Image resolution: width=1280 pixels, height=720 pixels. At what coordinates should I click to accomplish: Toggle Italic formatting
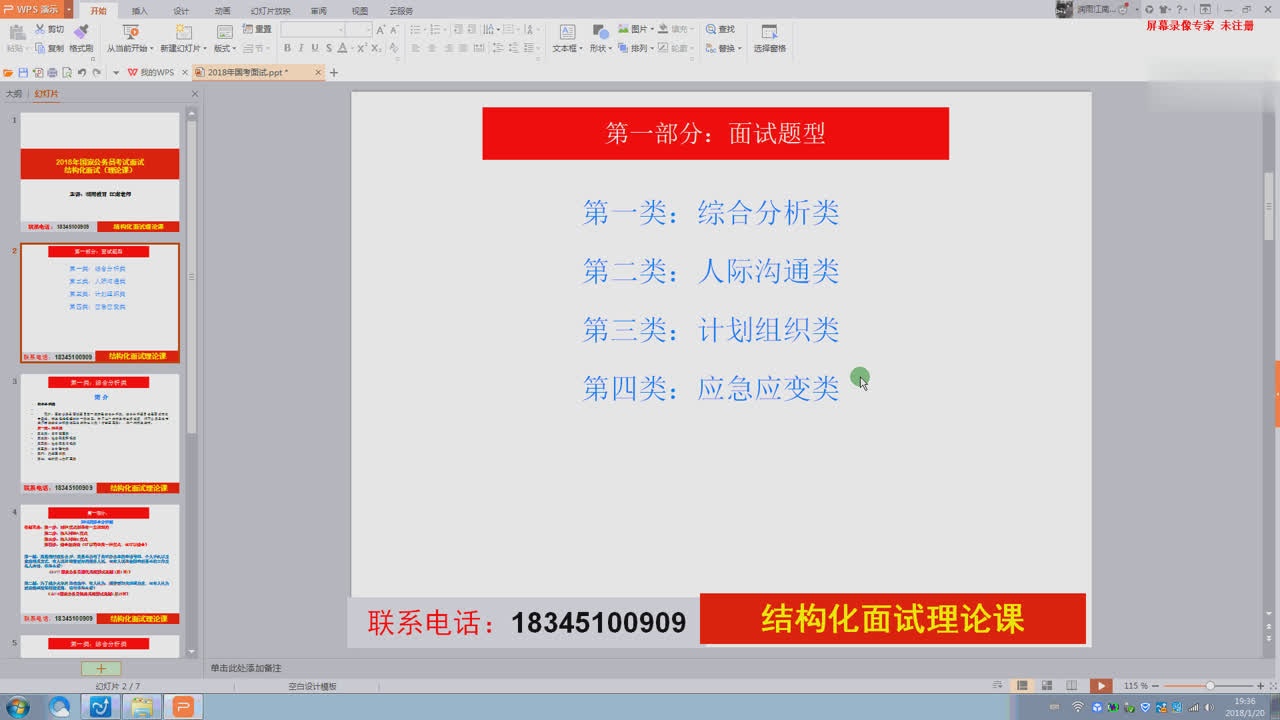point(301,48)
